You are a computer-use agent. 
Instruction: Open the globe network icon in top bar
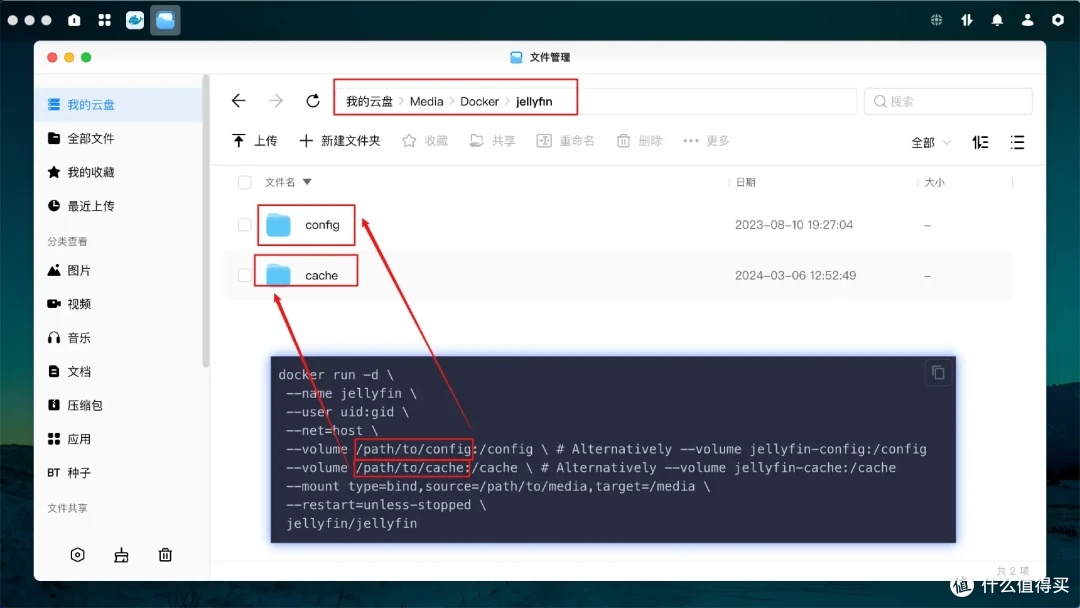point(937,20)
